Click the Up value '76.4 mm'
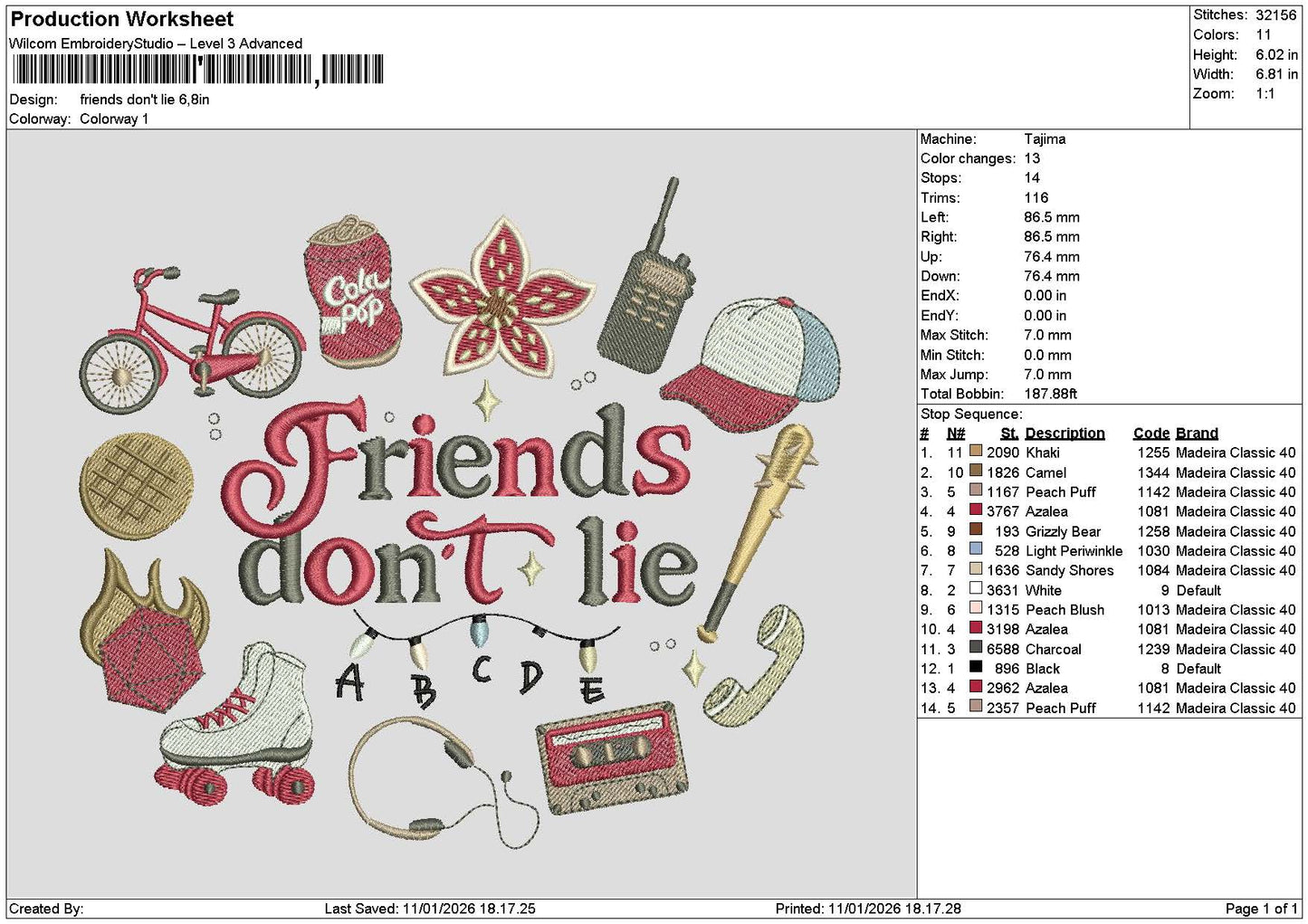This screenshot has width=1308, height=924. click(1052, 257)
